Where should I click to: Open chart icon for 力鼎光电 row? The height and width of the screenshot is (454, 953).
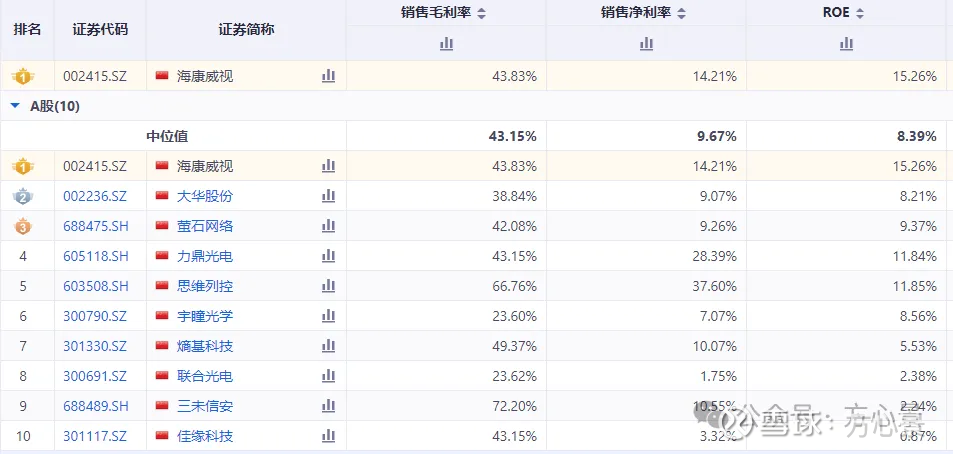[329, 256]
